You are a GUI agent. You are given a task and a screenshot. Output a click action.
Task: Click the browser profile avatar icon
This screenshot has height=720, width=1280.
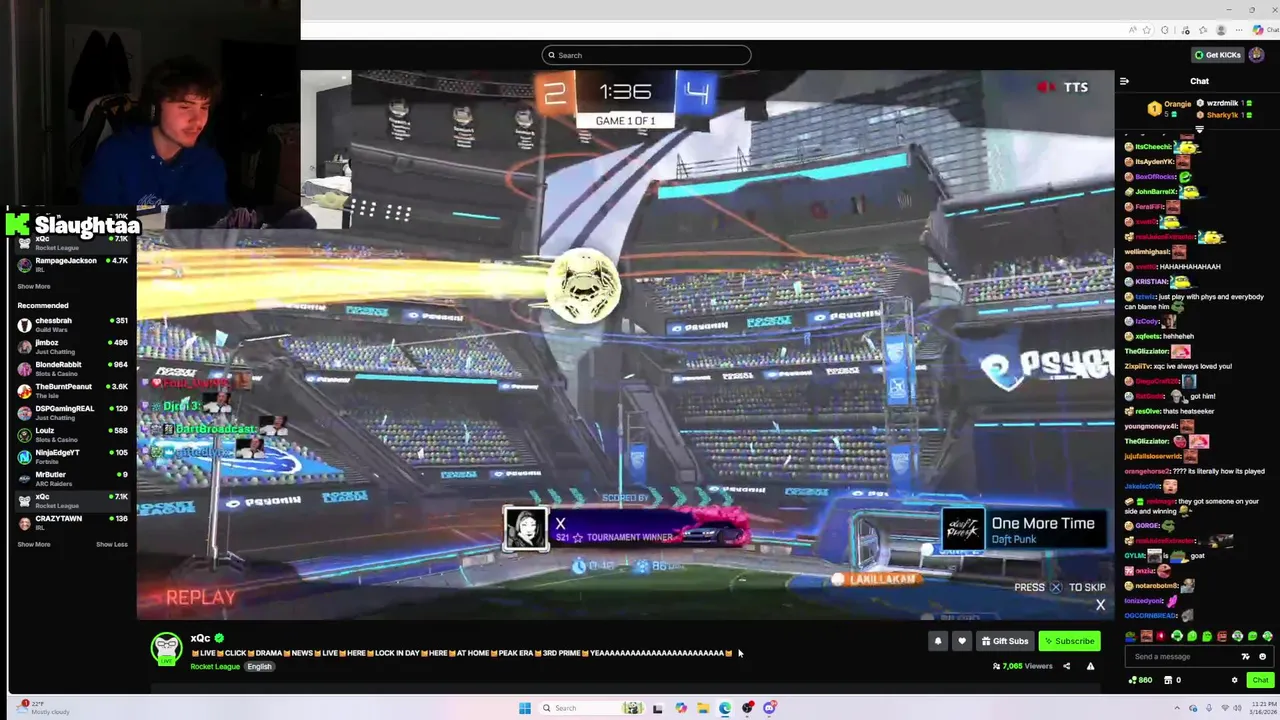click(x=1221, y=30)
